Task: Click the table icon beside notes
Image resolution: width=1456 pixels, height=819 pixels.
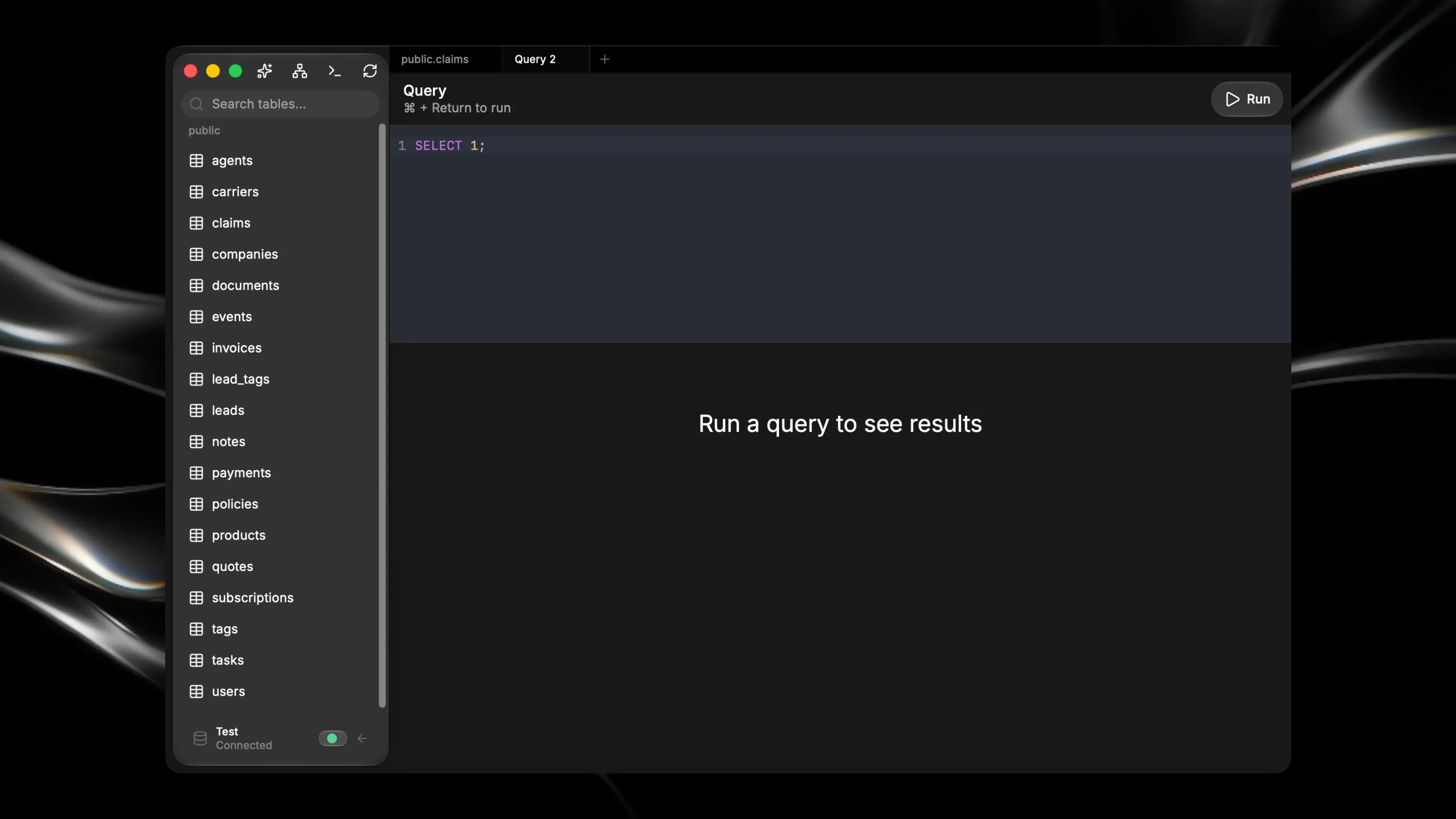Action: pyautogui.click(x=196, y=441)
